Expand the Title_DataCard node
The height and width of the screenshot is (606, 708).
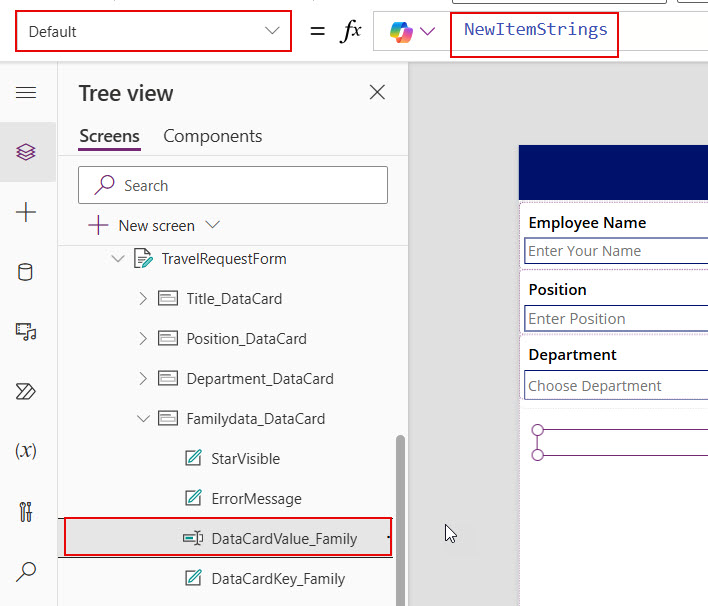(143, 298)
